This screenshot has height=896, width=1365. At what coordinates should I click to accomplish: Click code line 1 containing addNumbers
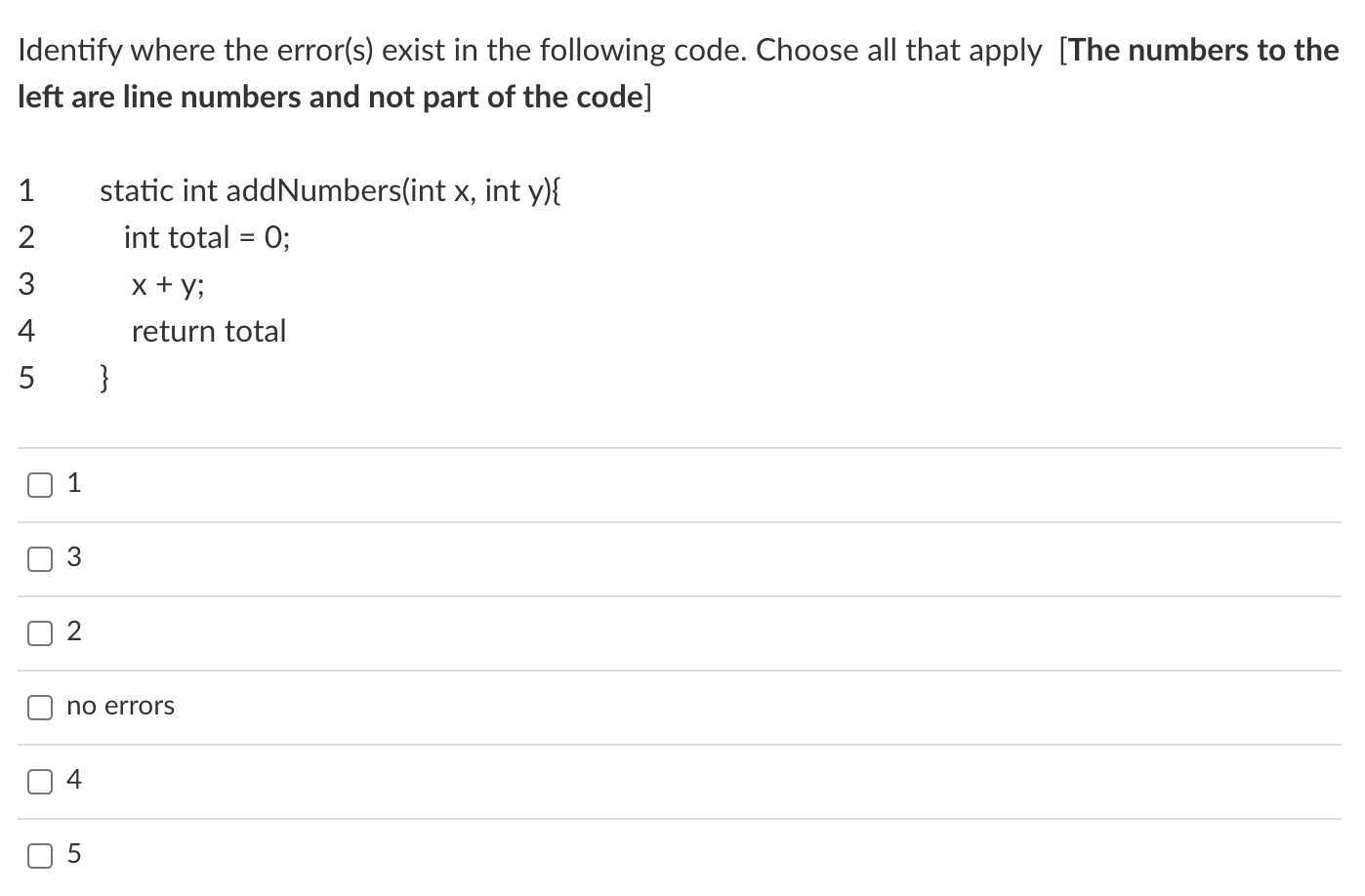point(329,190)
